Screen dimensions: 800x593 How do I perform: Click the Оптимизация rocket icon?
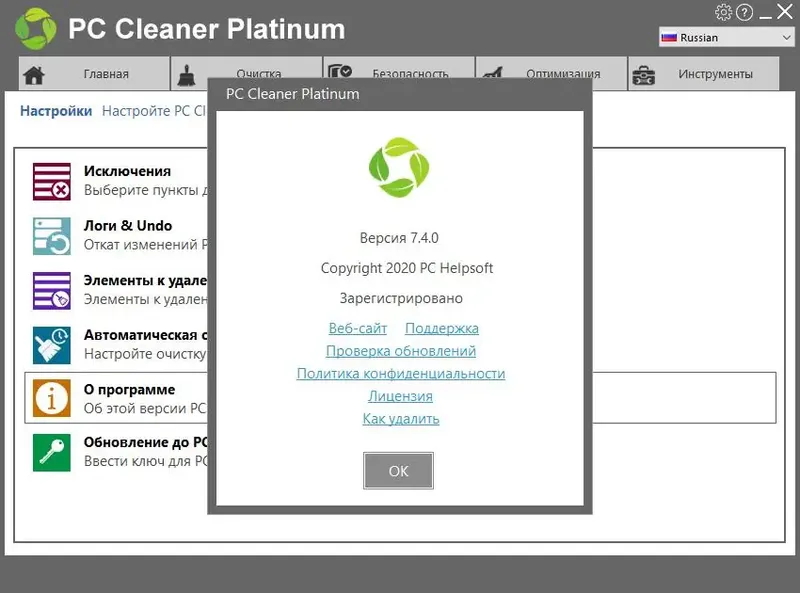click(x=491, y=72)
